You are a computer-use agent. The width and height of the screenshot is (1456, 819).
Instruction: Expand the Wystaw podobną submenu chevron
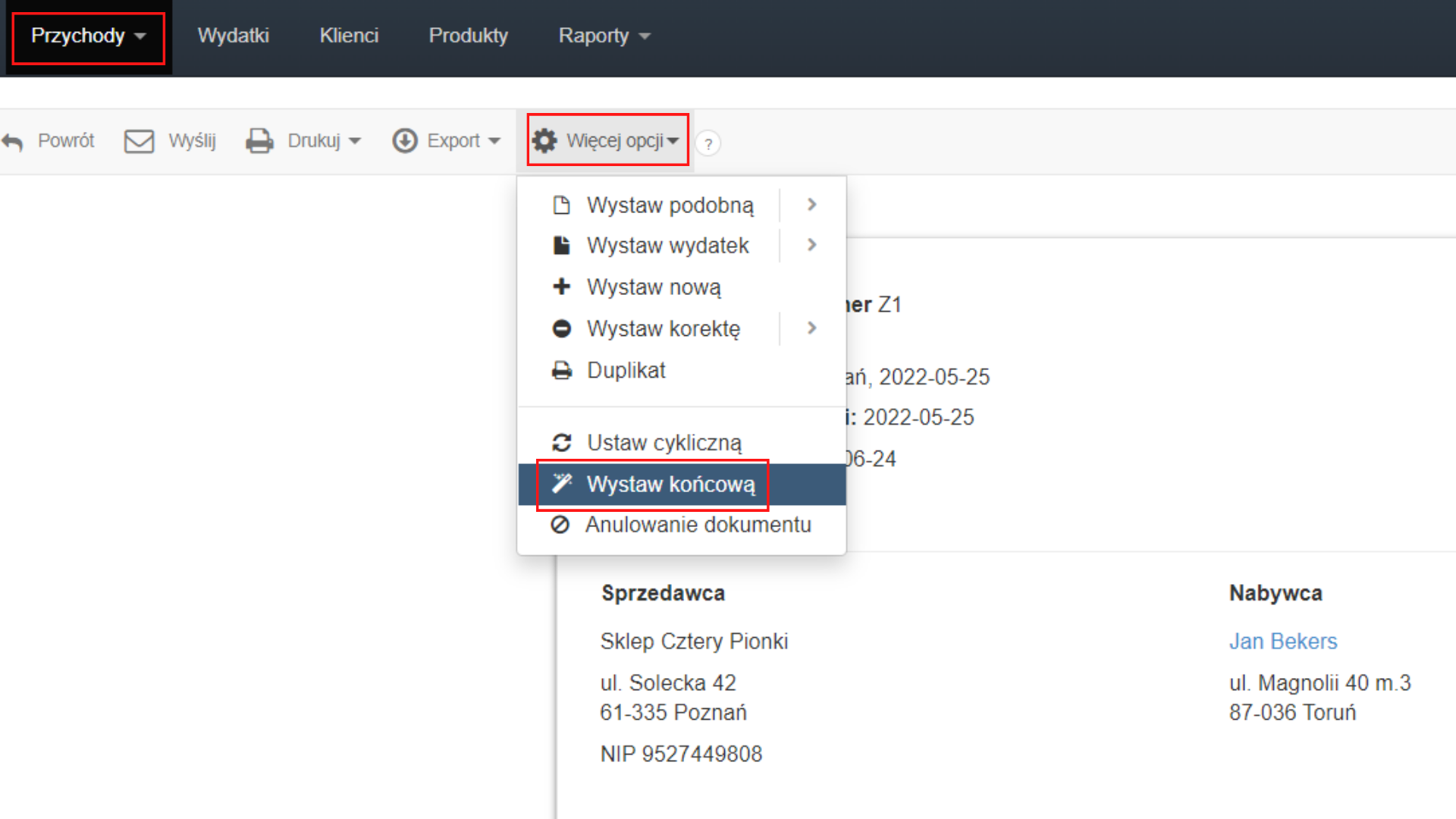coord(811,205)
